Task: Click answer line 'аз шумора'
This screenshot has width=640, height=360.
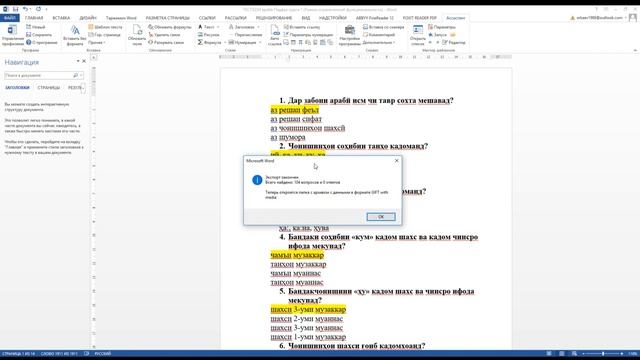Action: pyautogui.click(x=288, y=137)
